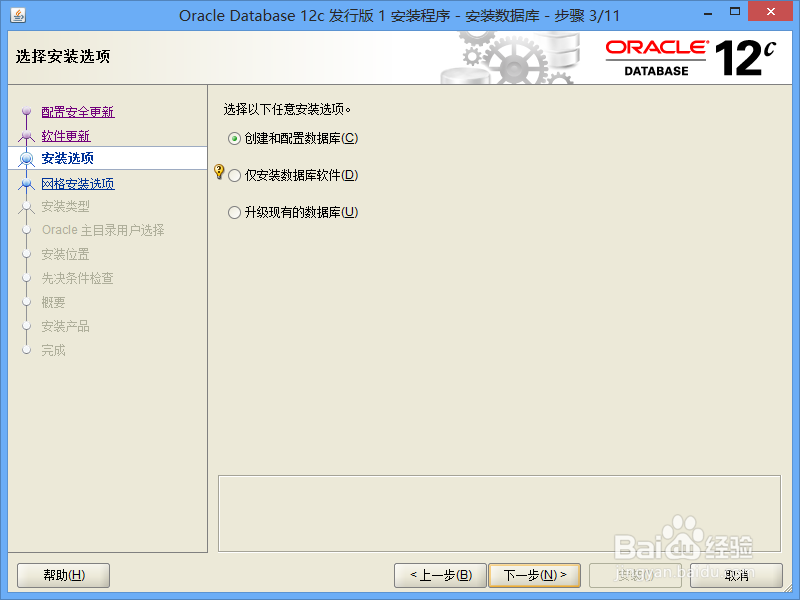Open the 网格安装选项 step link
This screenshot has width=800, height=600.
78,184
